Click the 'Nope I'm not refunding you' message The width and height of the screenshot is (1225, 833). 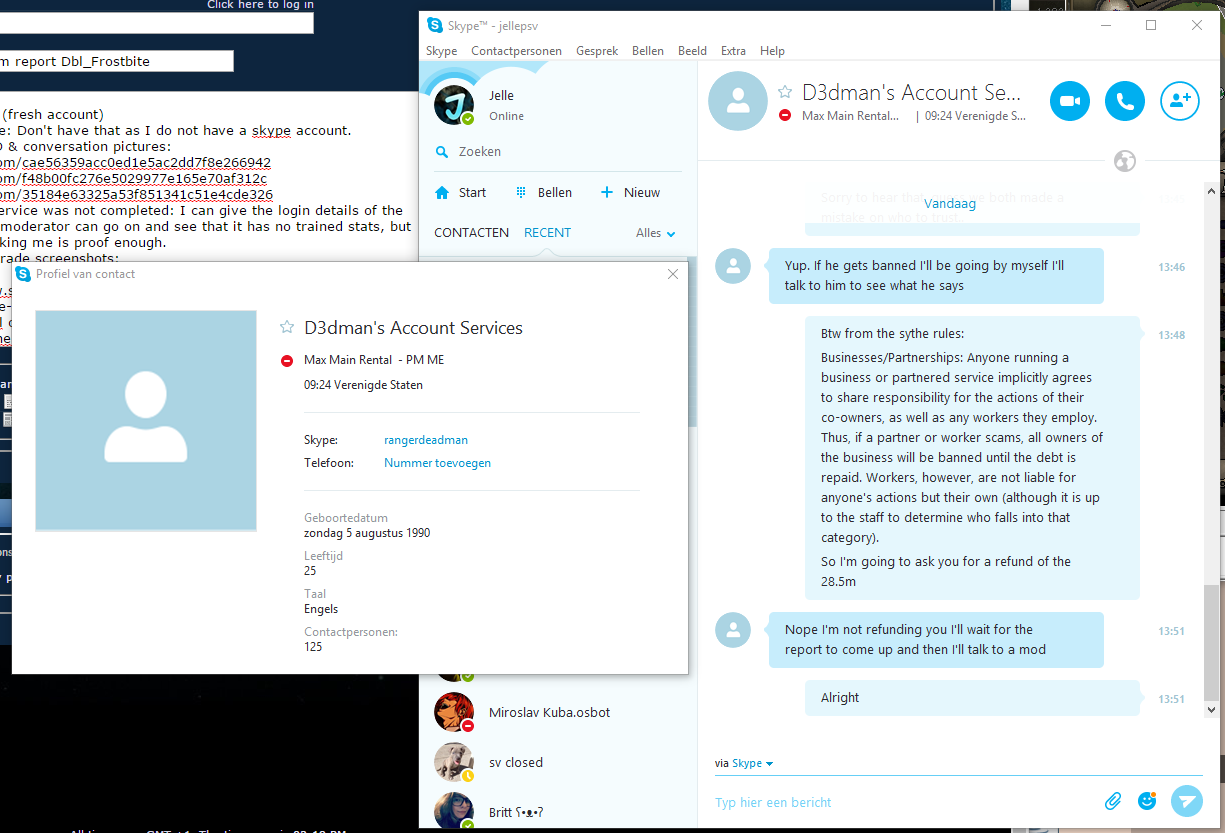point(936,640)
